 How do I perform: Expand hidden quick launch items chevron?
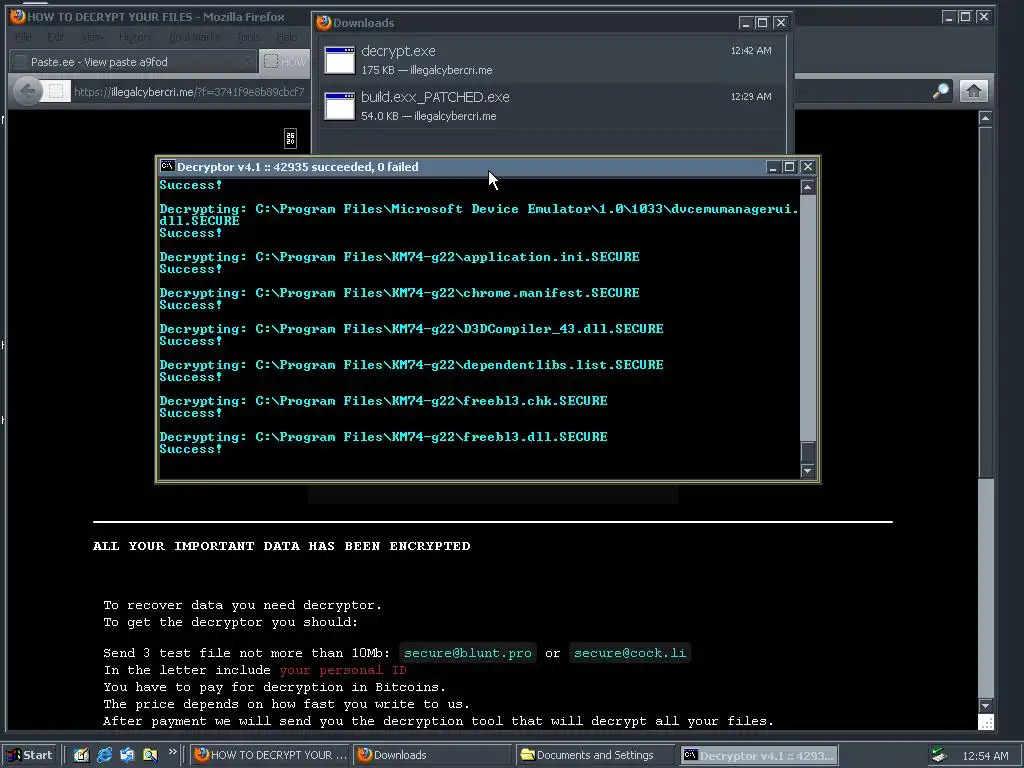(x=172, y=752)
